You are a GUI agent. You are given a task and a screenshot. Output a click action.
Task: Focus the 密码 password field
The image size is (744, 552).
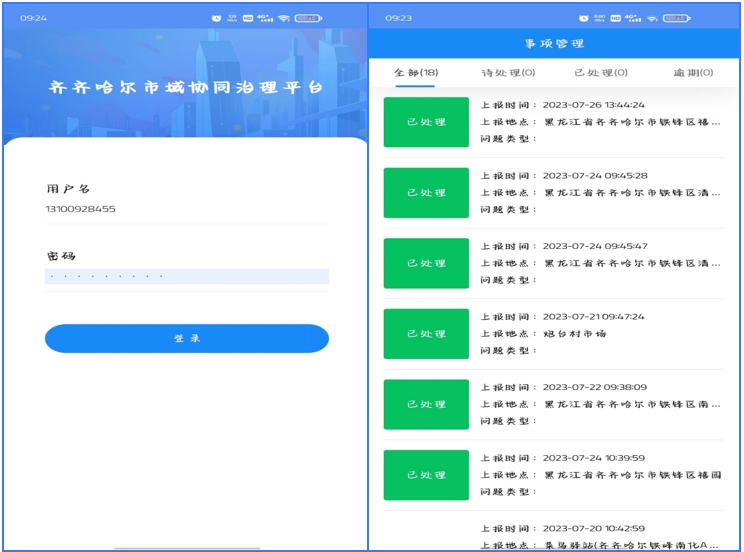point(186,276)
